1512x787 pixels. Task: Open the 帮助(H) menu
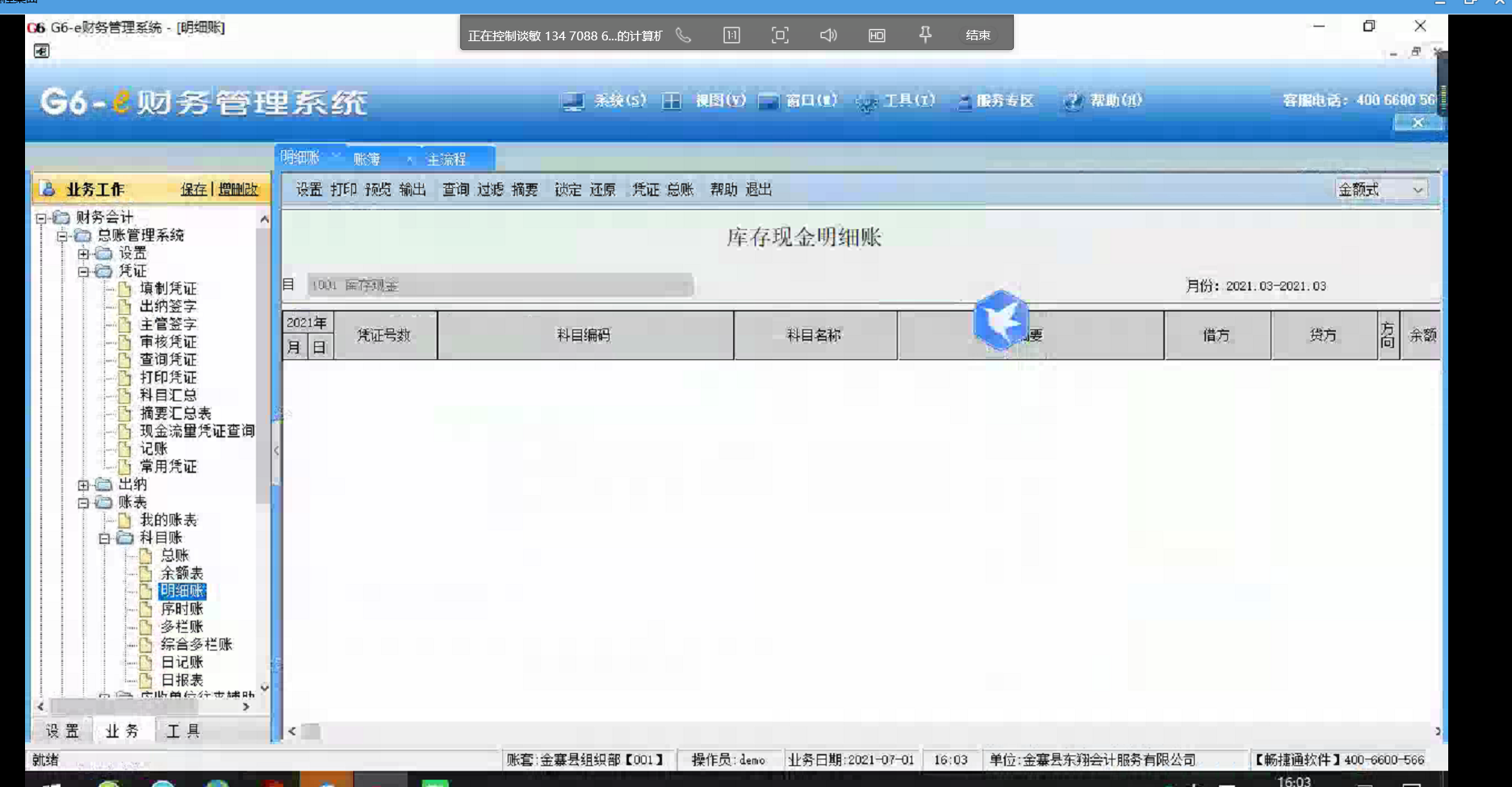1116,100
